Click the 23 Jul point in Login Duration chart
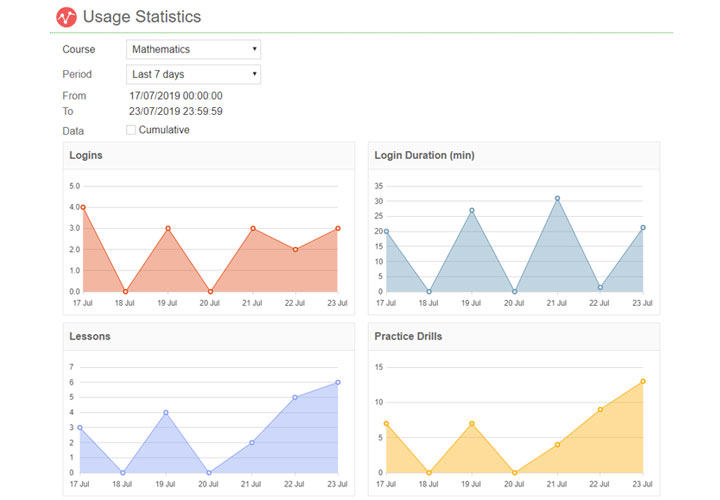 [x=643, y=227]
